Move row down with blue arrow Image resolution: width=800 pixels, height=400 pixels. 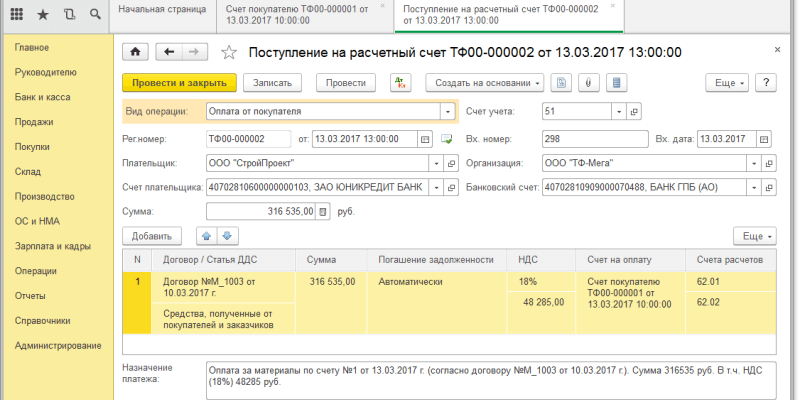click(x=228, y=236)
